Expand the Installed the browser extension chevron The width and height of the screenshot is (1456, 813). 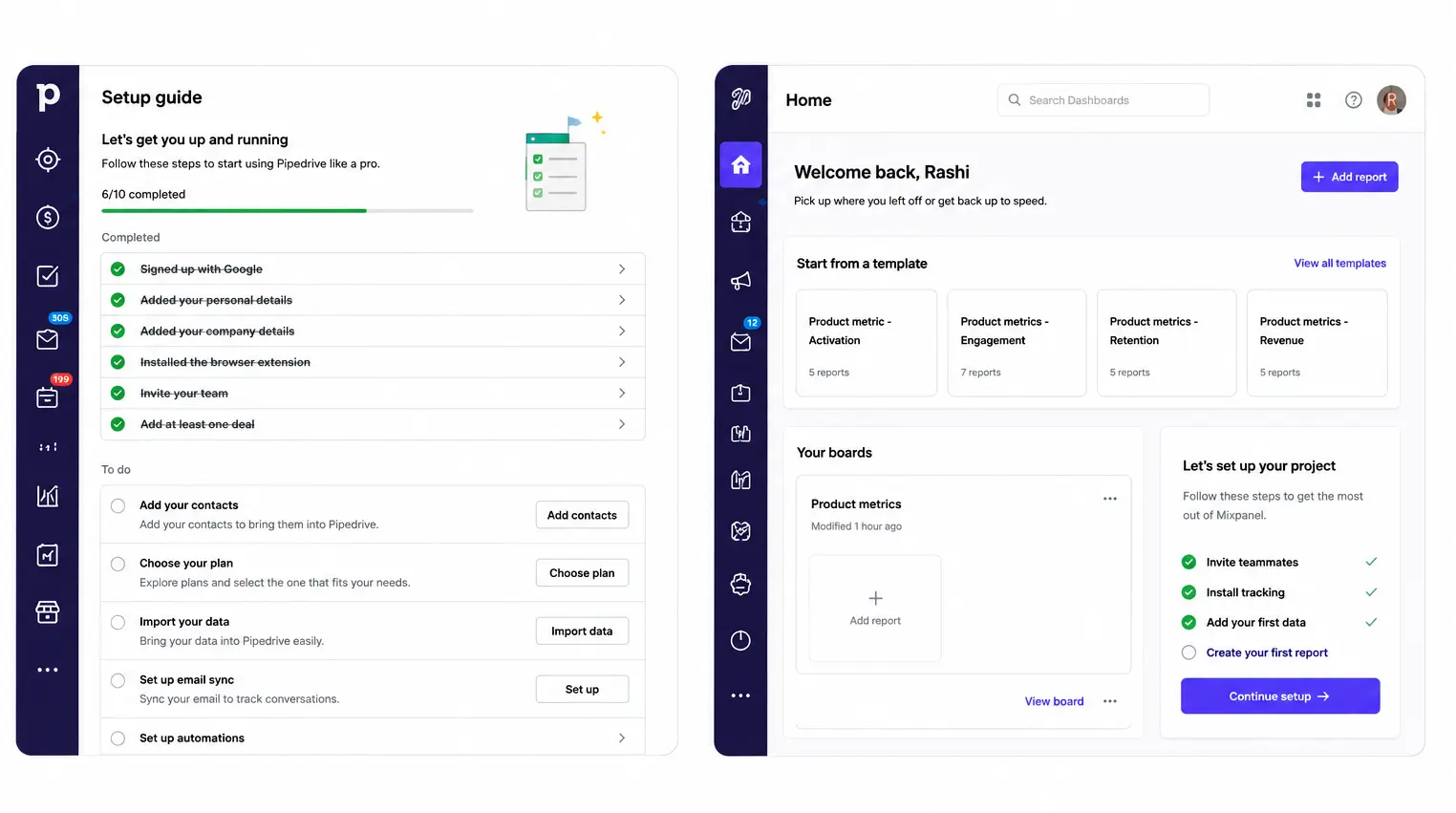(622, 362)
